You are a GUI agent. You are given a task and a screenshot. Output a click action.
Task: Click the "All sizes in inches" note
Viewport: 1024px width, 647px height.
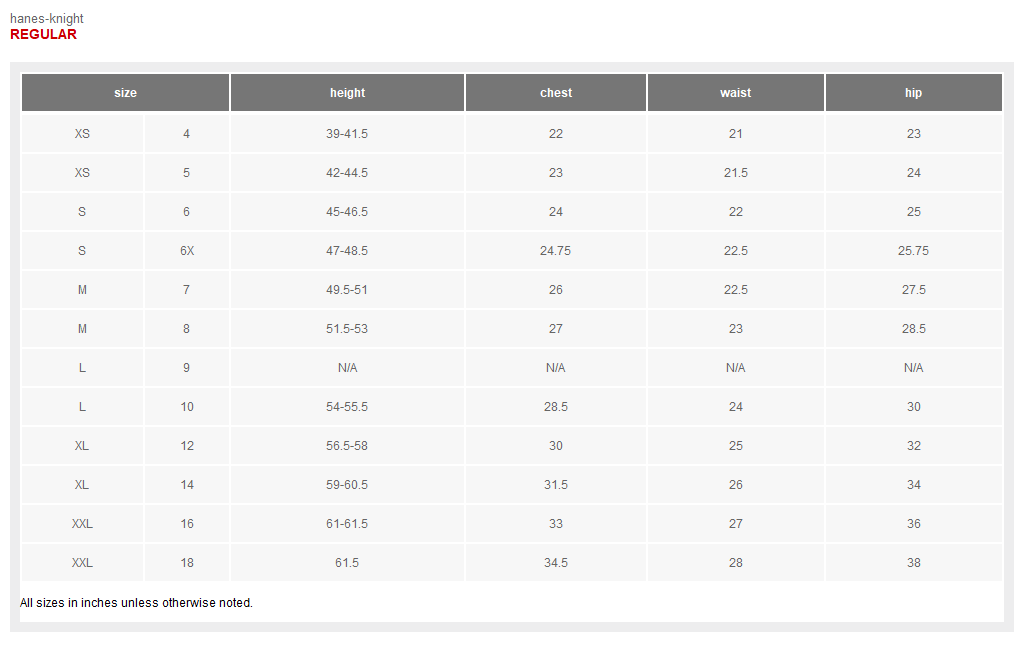(x=136, y=603)
